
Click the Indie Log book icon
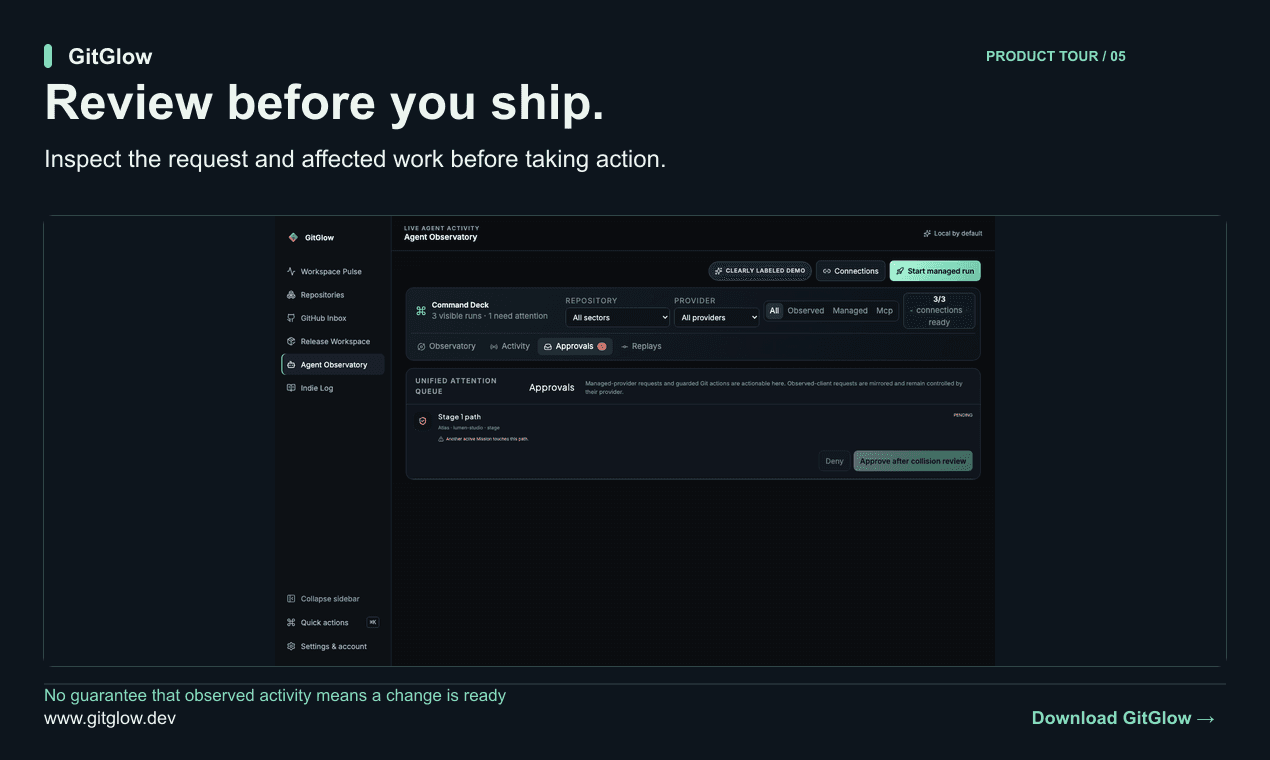pyautogui.click(x=291, y=388)
